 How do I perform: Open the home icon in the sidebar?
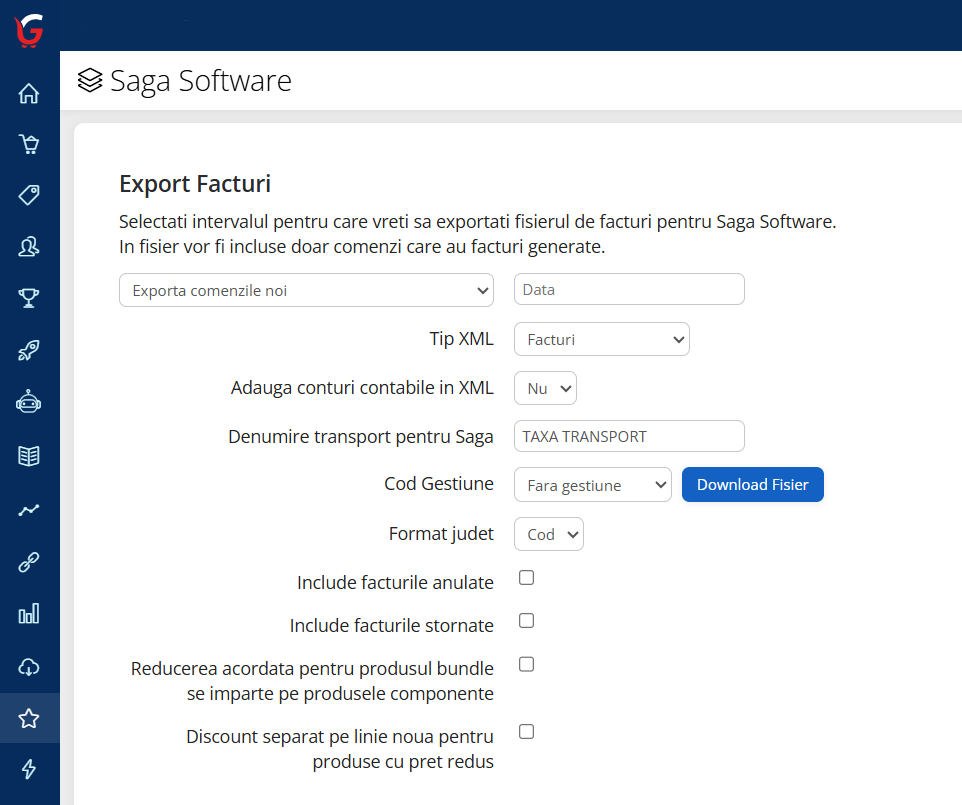pyautogui.click(x=29, y=93)
